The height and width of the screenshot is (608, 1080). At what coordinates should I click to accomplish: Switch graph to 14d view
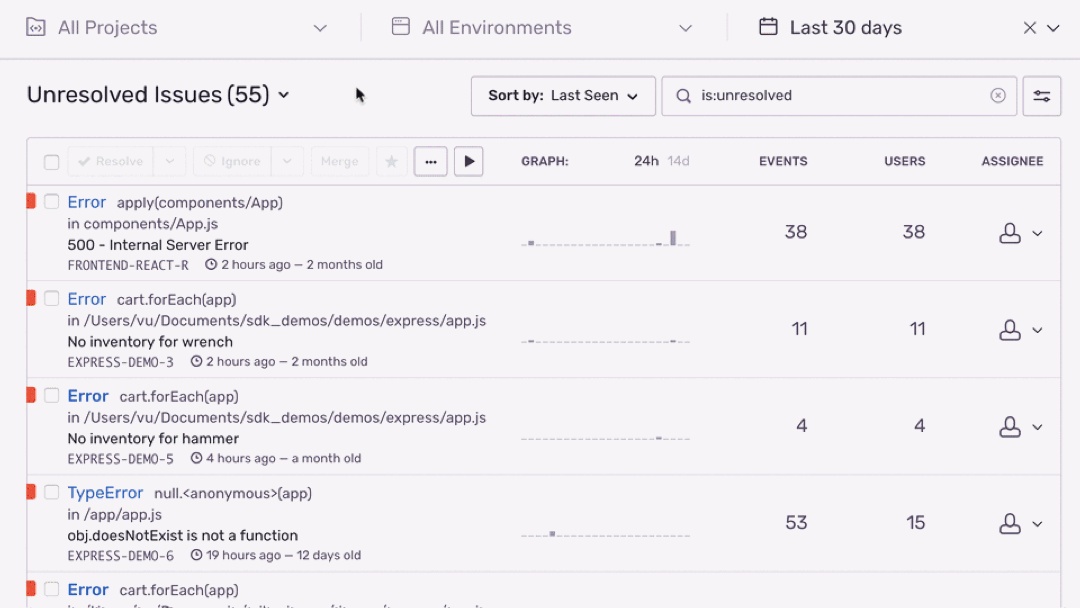(x=678, y=161)
